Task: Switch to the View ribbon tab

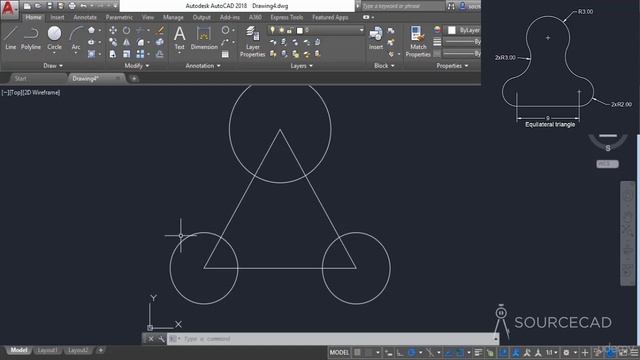Action: tap(148, 17)
